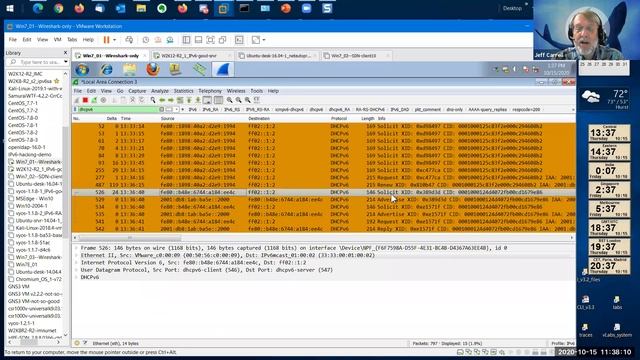Click the find packet magnifier icon
This screenshot has height=360, width=640.
tap(153, 100)
